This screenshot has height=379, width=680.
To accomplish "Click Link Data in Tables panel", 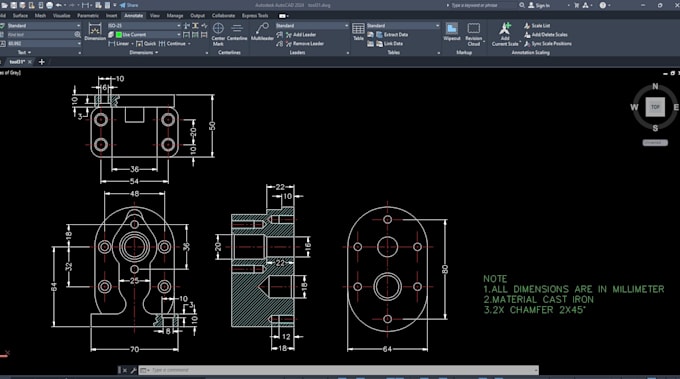I will 389,44.
